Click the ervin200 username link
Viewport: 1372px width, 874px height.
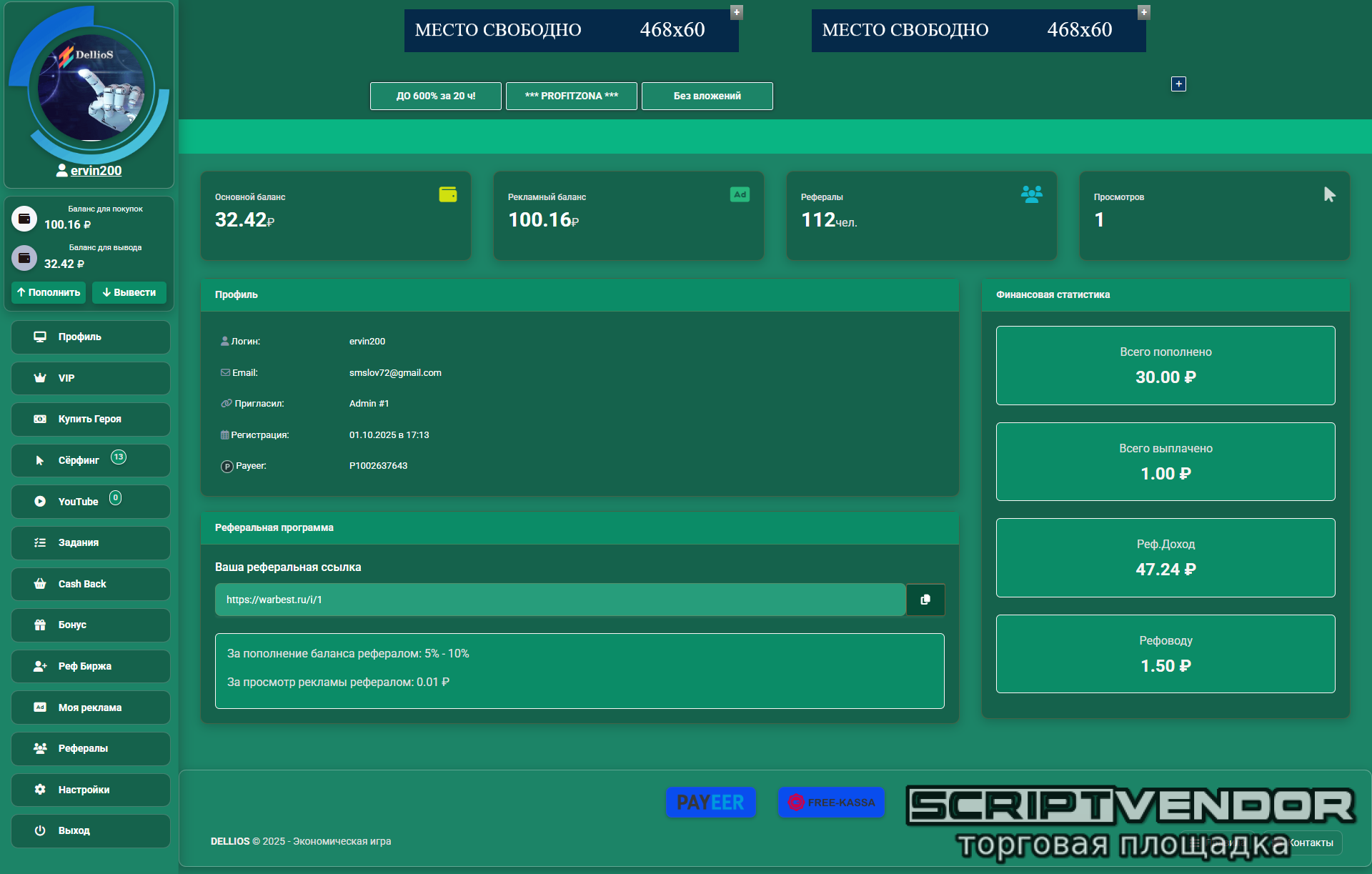[96, 171]
